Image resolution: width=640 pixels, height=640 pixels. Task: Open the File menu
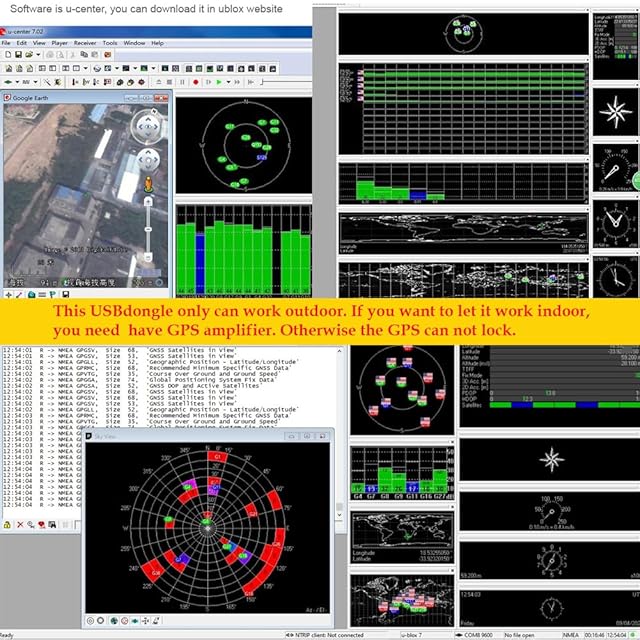[x=6, y=43]
